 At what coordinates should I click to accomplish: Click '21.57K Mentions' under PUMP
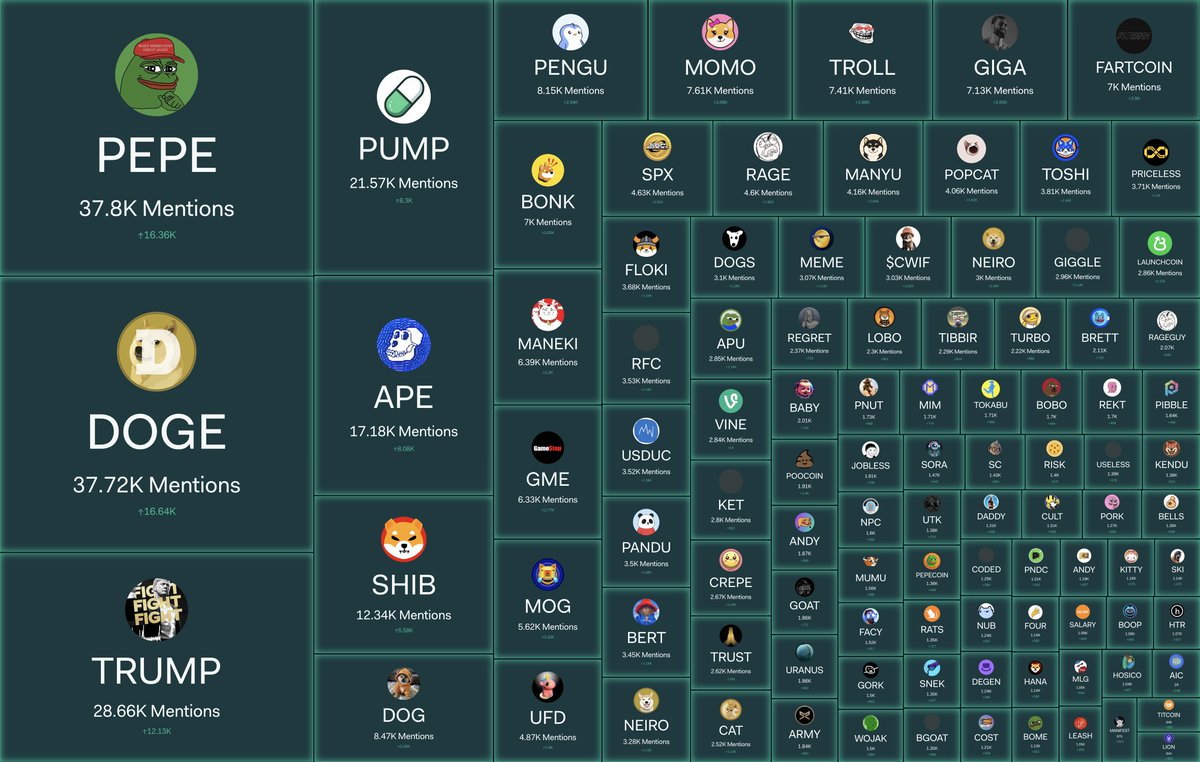coord(404,183)
